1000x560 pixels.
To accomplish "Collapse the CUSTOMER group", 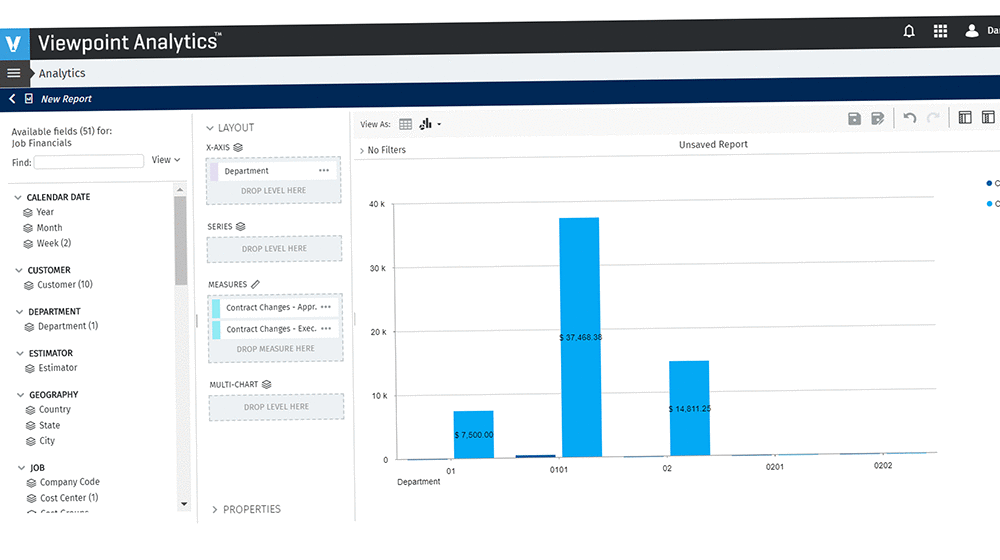I will [18, 270].
